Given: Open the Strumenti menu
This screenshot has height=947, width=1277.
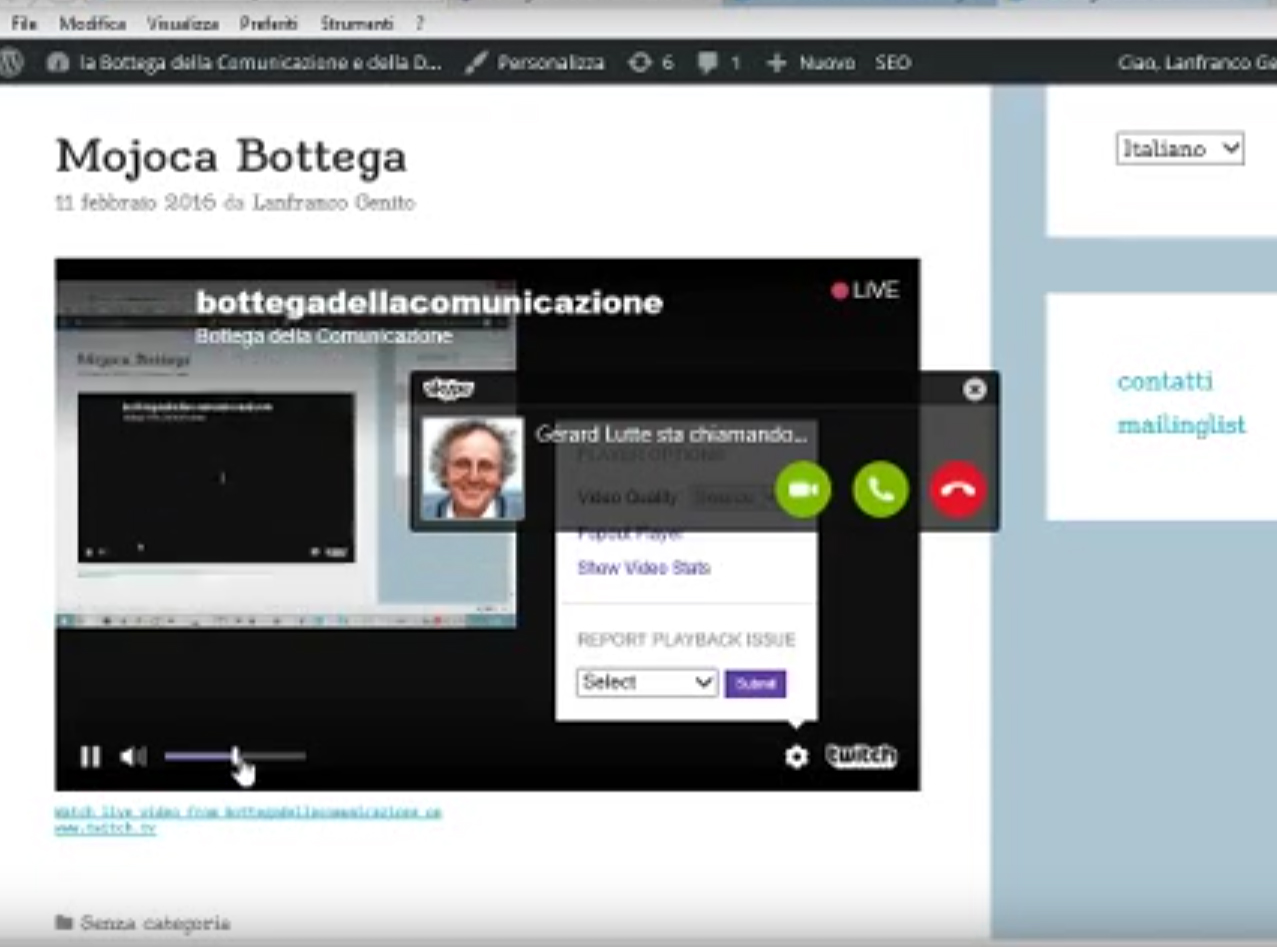Looking at the screenshot, I should (x=356, y=22).
